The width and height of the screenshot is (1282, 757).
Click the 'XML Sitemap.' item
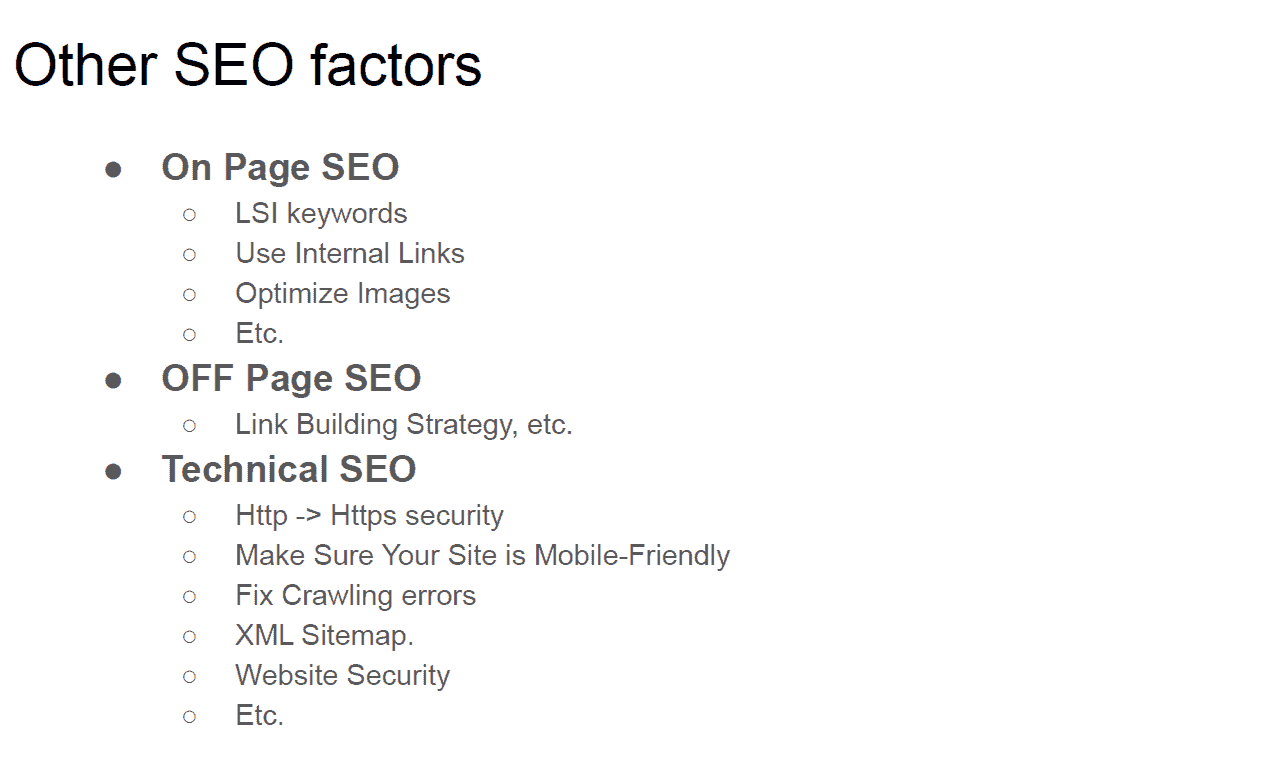pos(324,636)
